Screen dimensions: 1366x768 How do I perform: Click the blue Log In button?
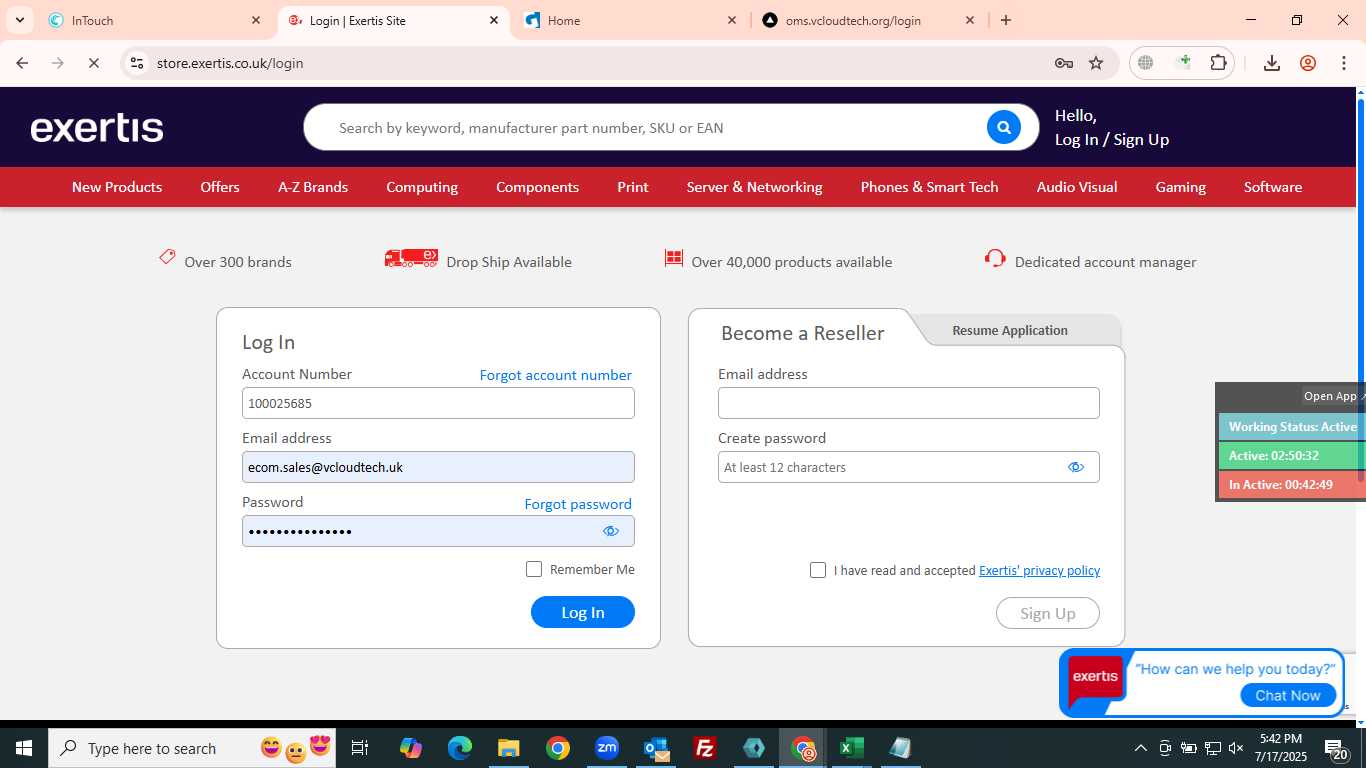[583, 612]
